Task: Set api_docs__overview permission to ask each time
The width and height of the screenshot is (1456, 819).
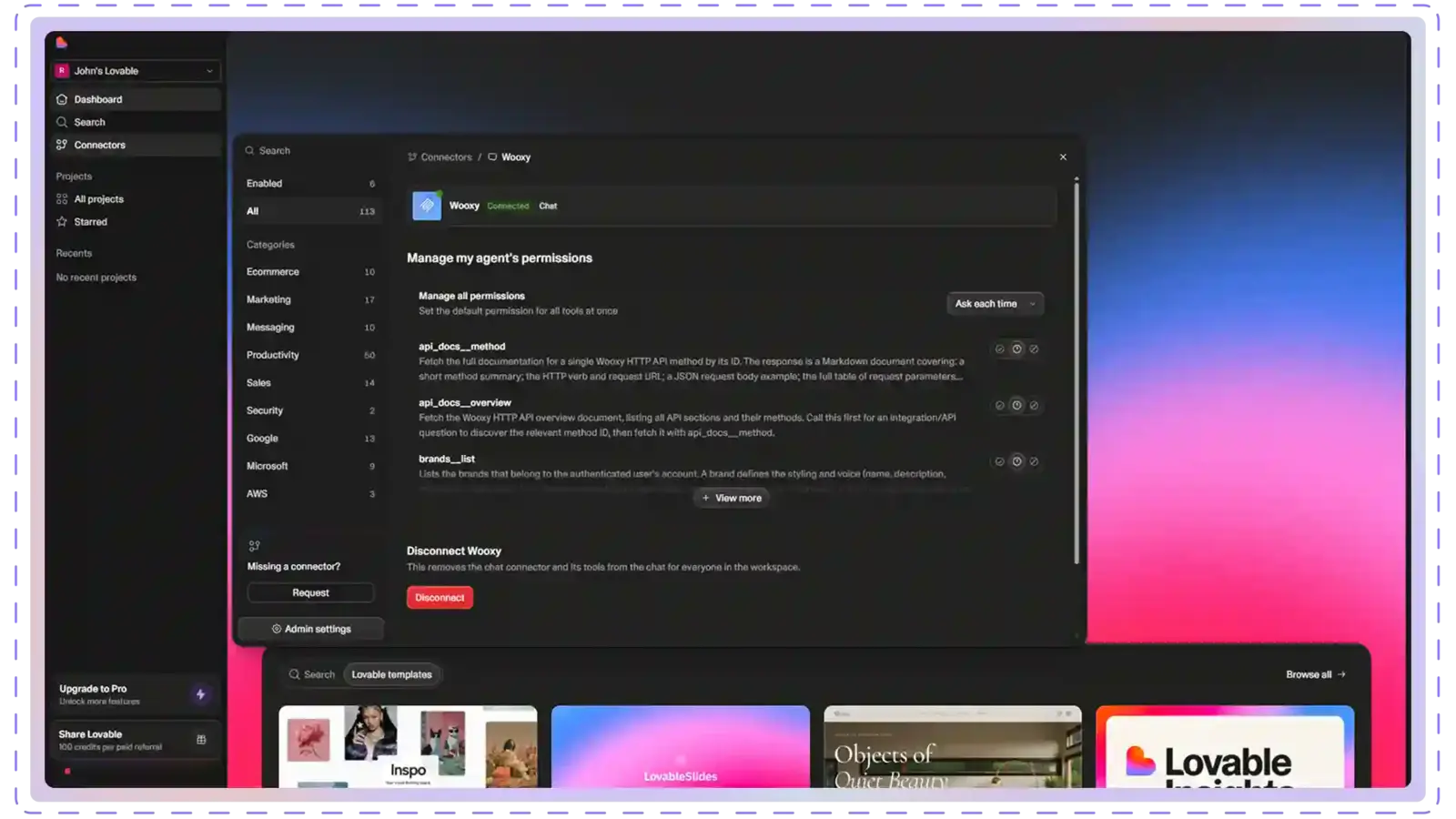Action: (x=1017, y=406)
